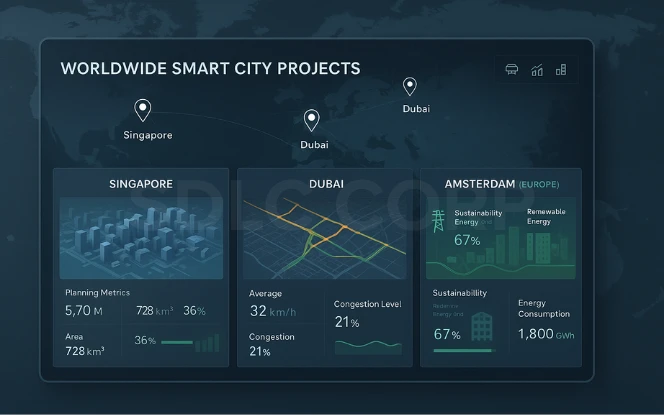Click the '21%' value under the Congestion label
This screenshot has height=415, width=664.
click(260, 351)
